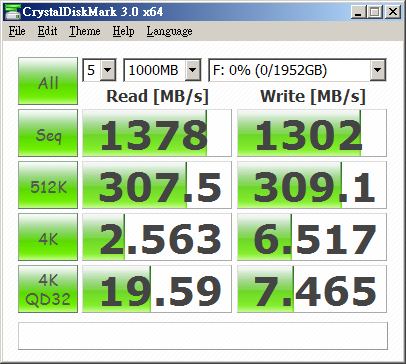
Task: Open the File menu
Action: point(17,31)
